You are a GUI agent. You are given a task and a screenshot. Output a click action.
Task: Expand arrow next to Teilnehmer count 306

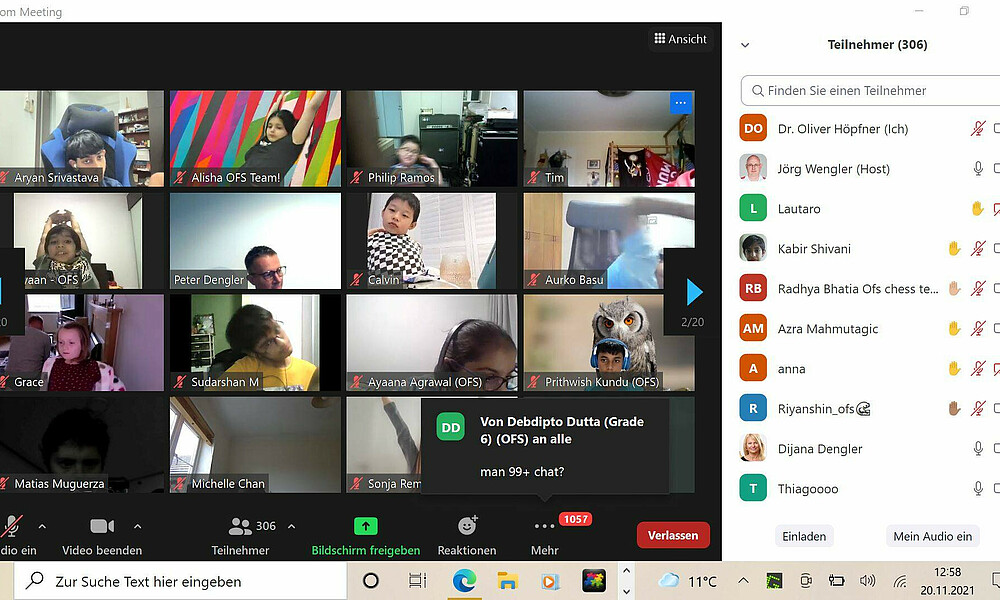click(x=291, y=526)
